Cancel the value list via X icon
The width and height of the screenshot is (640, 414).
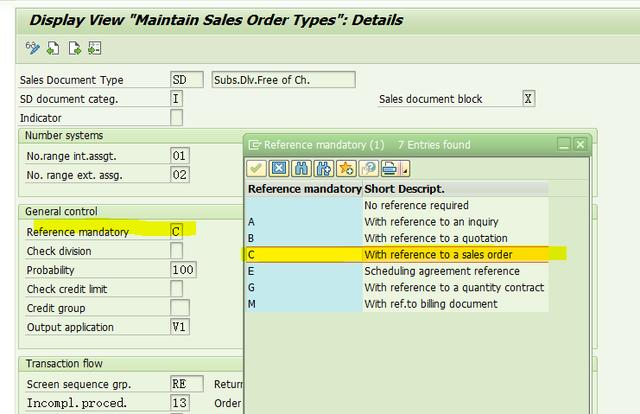(x=279, y=168)
